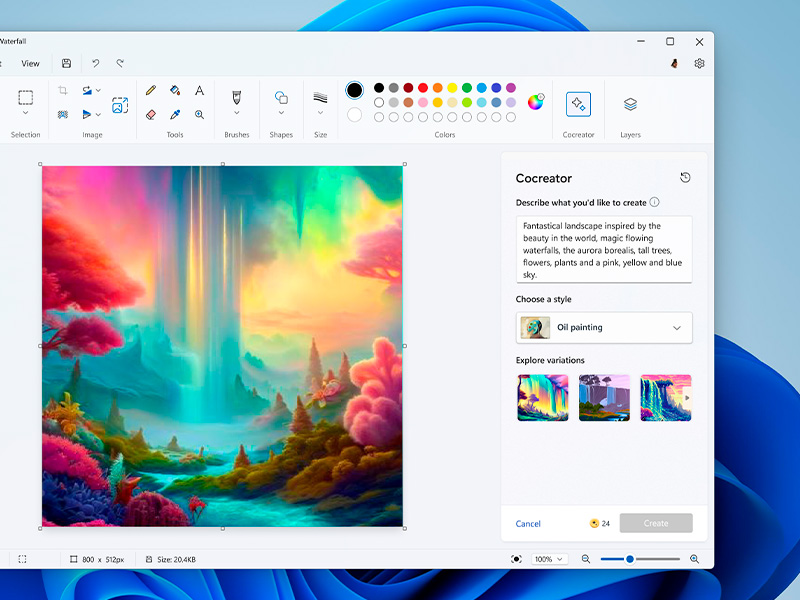Expand the Brushes dropdown arrow
800x600 pixels.
coord(237,114)
